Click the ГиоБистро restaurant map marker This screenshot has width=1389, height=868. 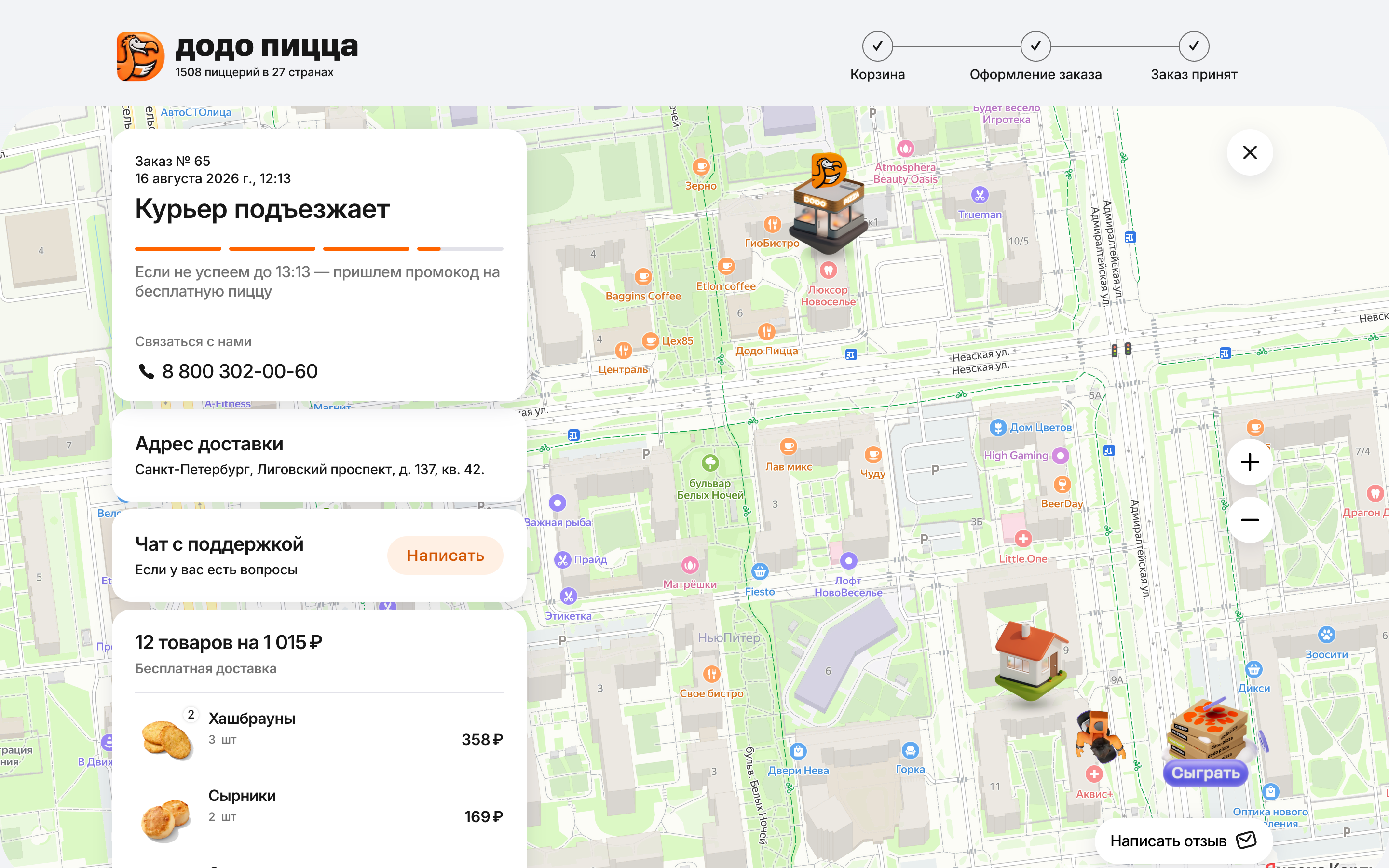point(772,224)
